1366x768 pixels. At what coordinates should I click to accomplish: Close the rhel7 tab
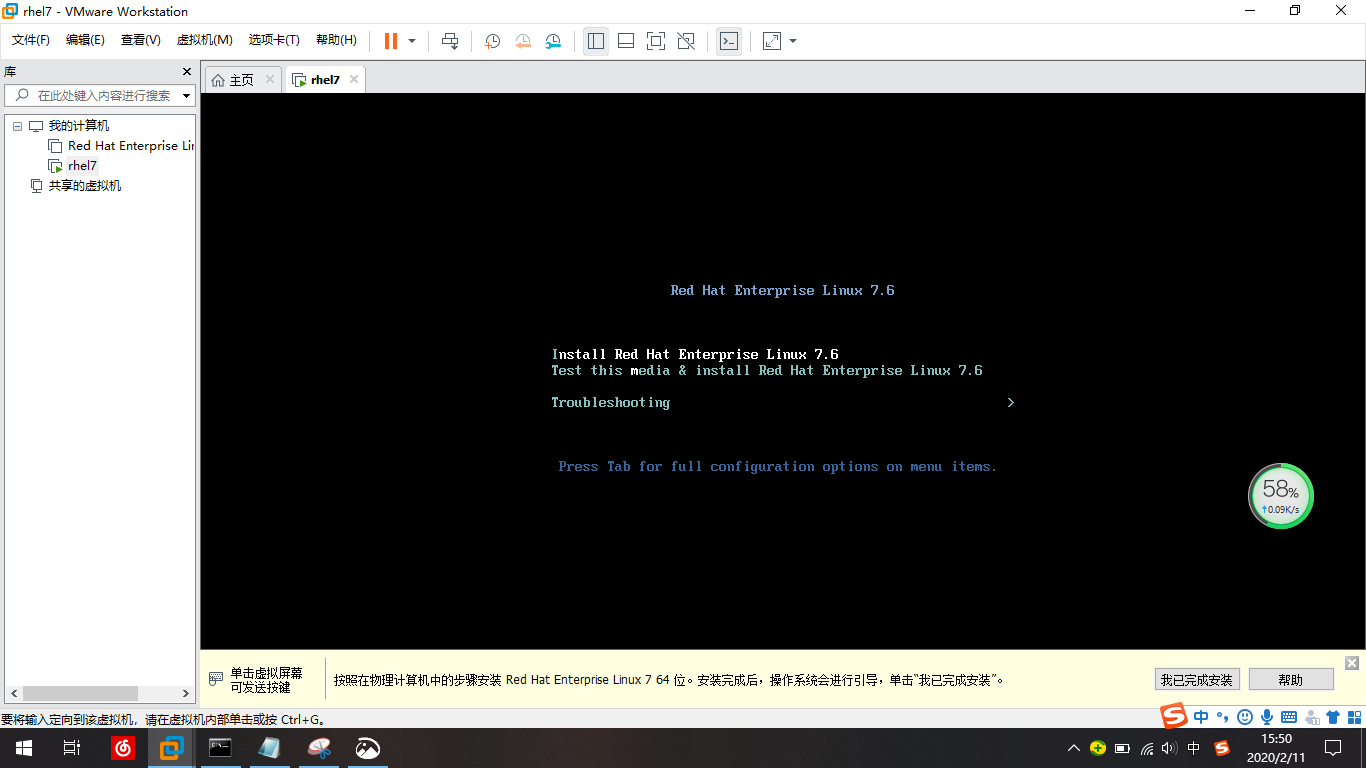pos(354,79)
